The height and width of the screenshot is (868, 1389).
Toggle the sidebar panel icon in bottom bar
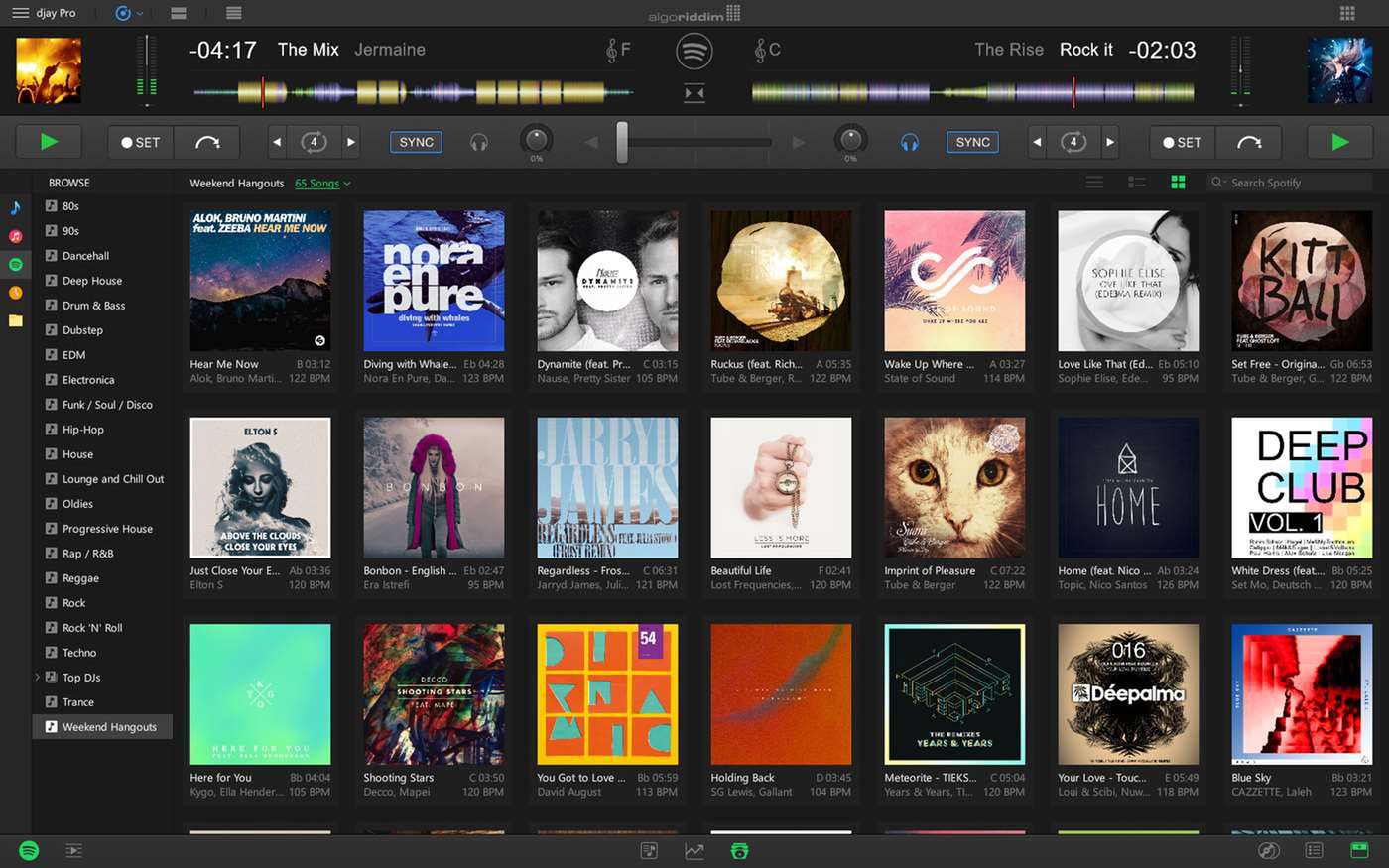click(x=73, y=850)
